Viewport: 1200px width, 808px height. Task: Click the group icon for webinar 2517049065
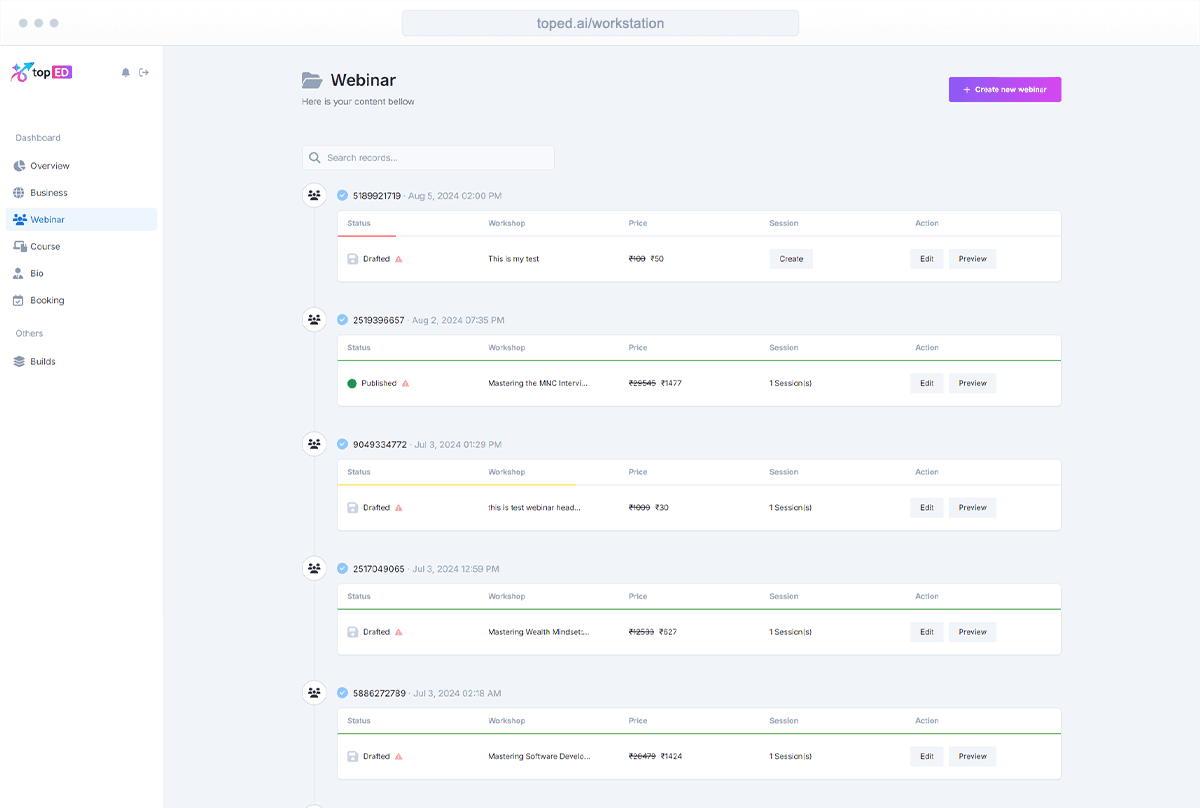click(314, 568)
